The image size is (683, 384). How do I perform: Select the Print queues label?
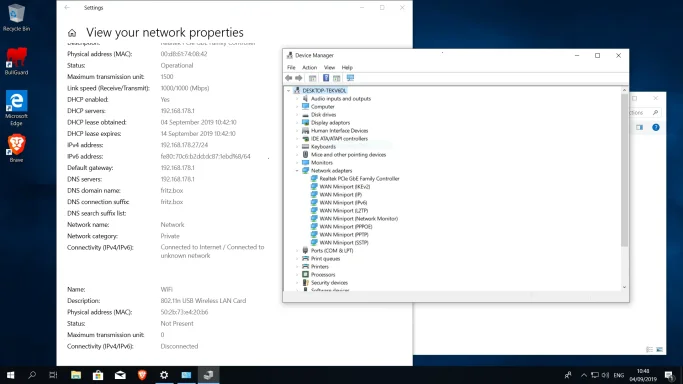(325, 259)
